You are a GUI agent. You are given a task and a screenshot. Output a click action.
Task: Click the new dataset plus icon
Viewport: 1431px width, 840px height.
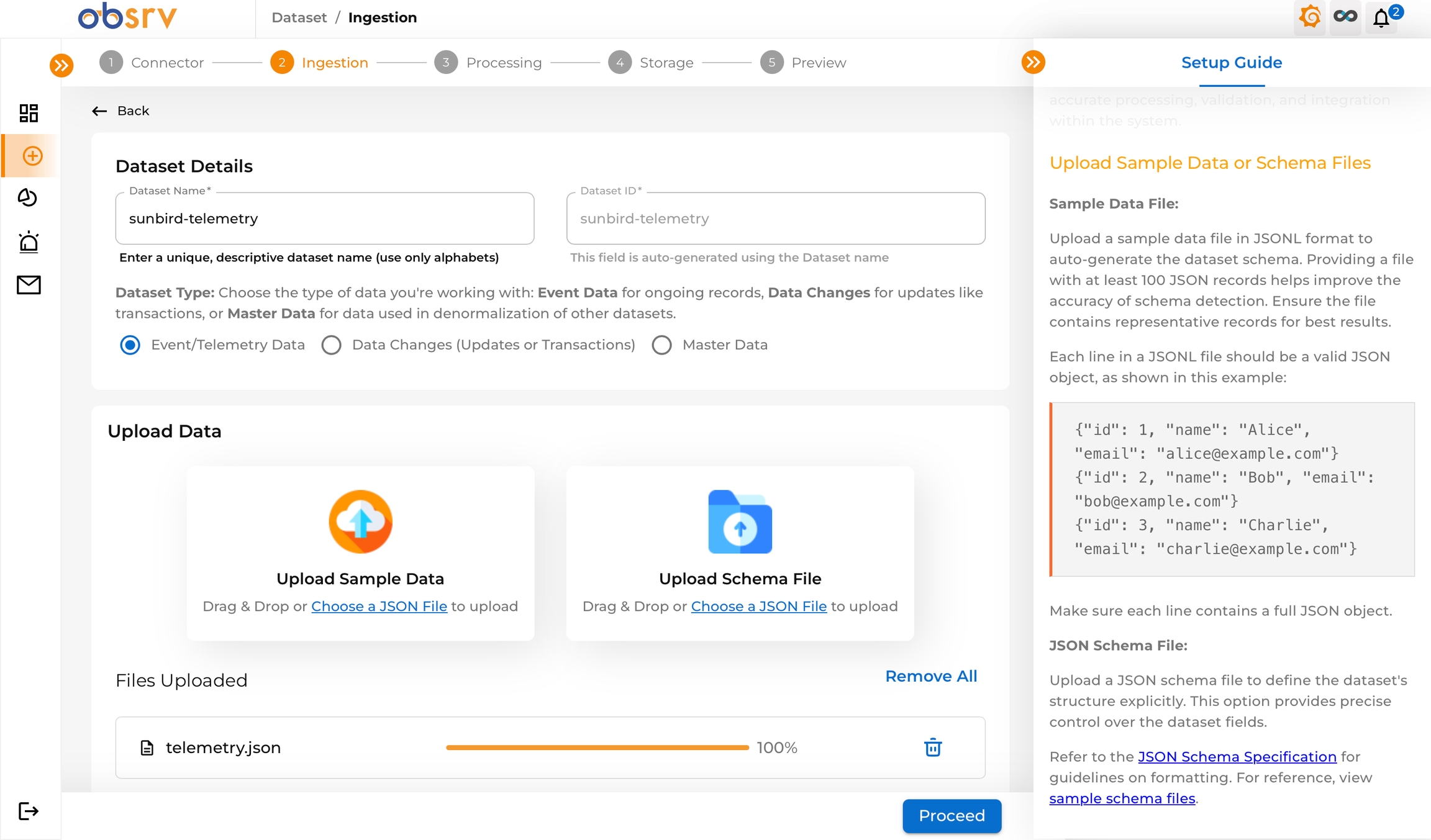32,156
